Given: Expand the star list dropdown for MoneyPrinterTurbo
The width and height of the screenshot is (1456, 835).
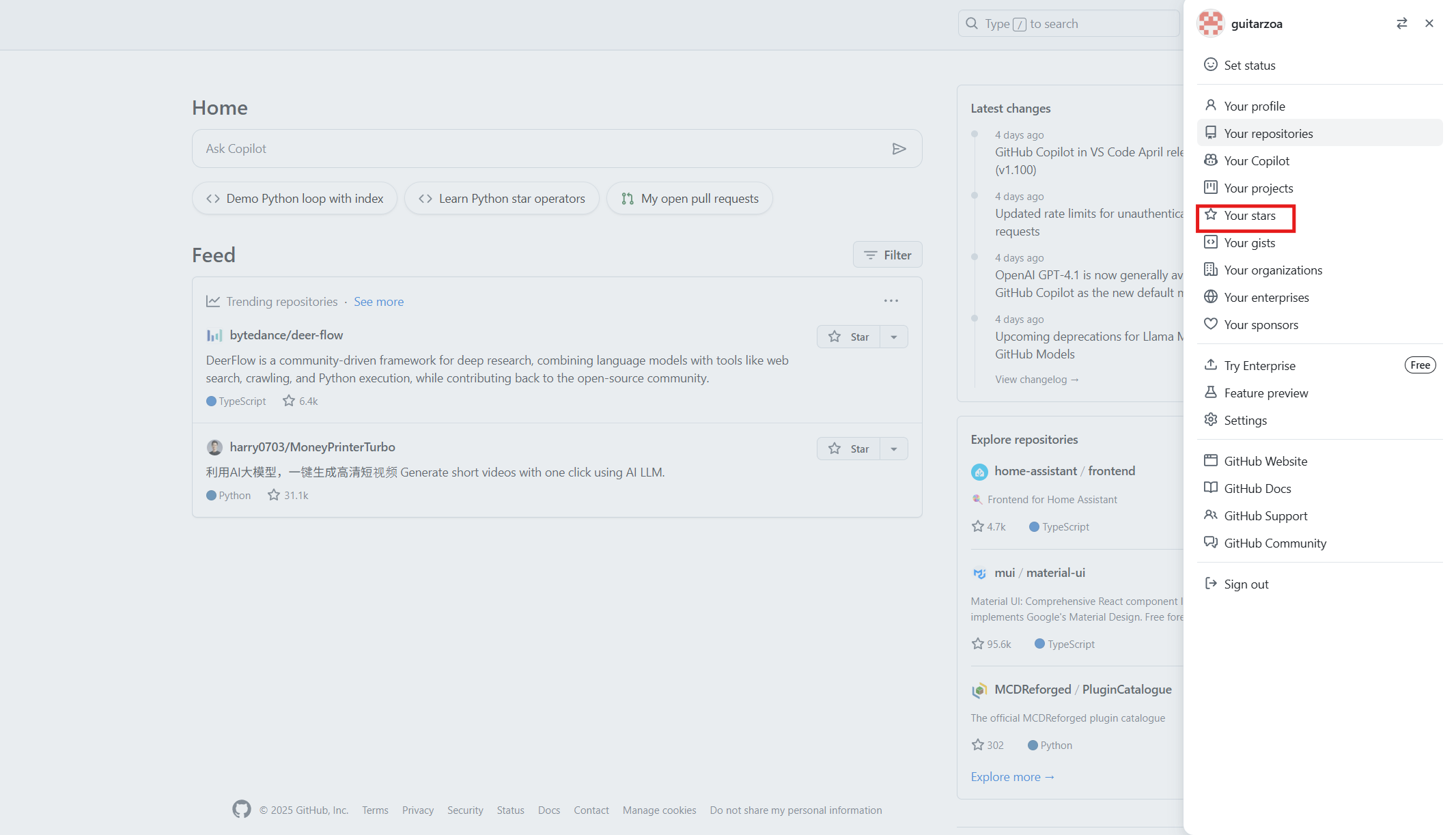Looking at the screenshot, I should click(x=894, y=449).
